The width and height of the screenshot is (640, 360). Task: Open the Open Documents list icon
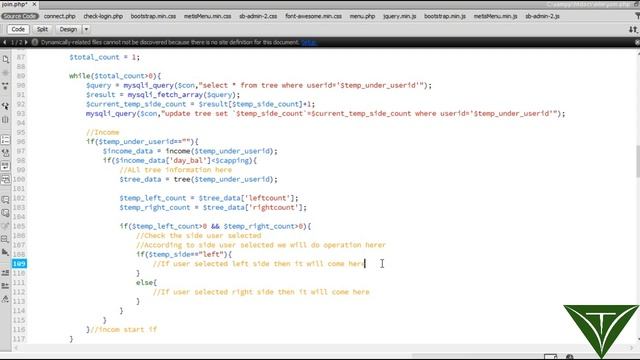5,60
